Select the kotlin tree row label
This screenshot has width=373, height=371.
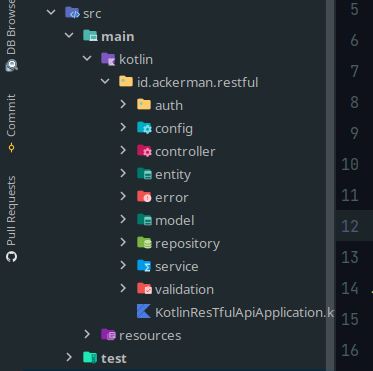[136, 60]
